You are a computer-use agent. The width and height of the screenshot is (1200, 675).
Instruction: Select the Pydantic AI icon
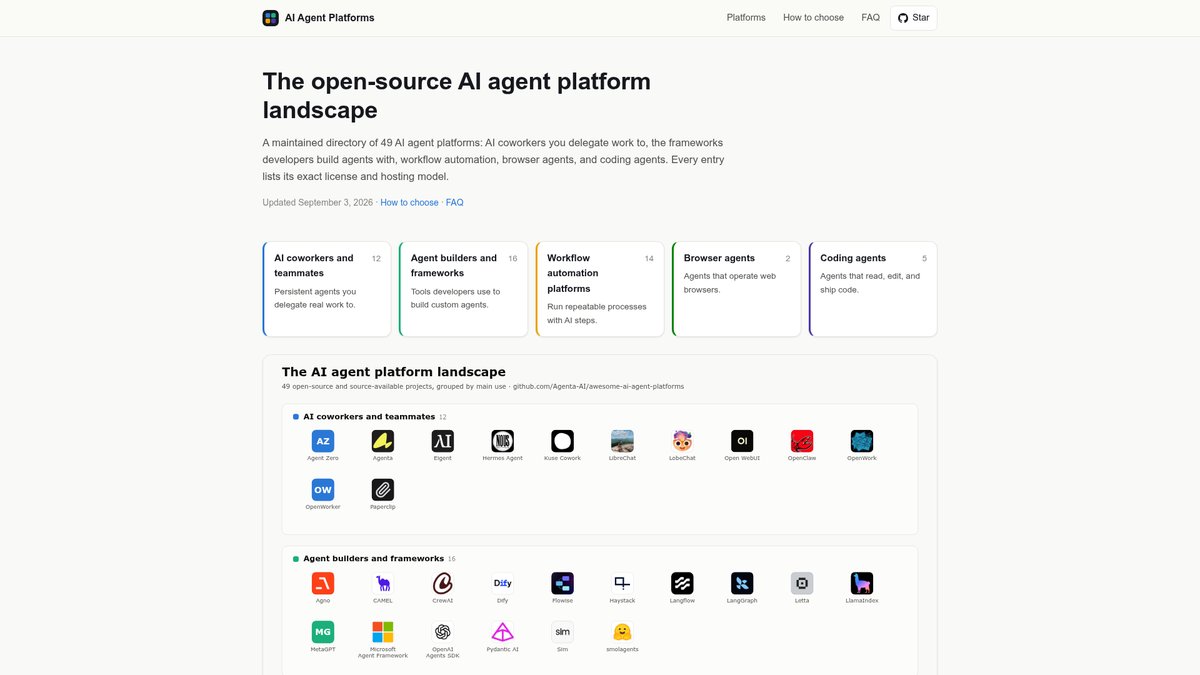click(503, 632)
